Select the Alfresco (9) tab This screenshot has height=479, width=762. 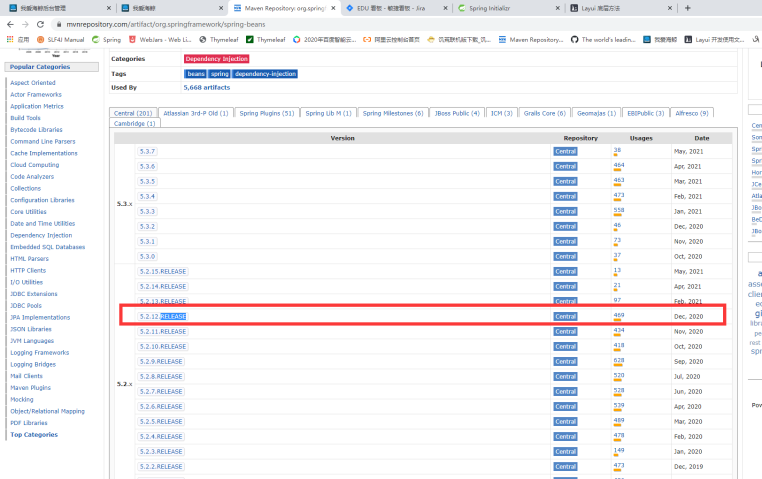coord(692,113)
